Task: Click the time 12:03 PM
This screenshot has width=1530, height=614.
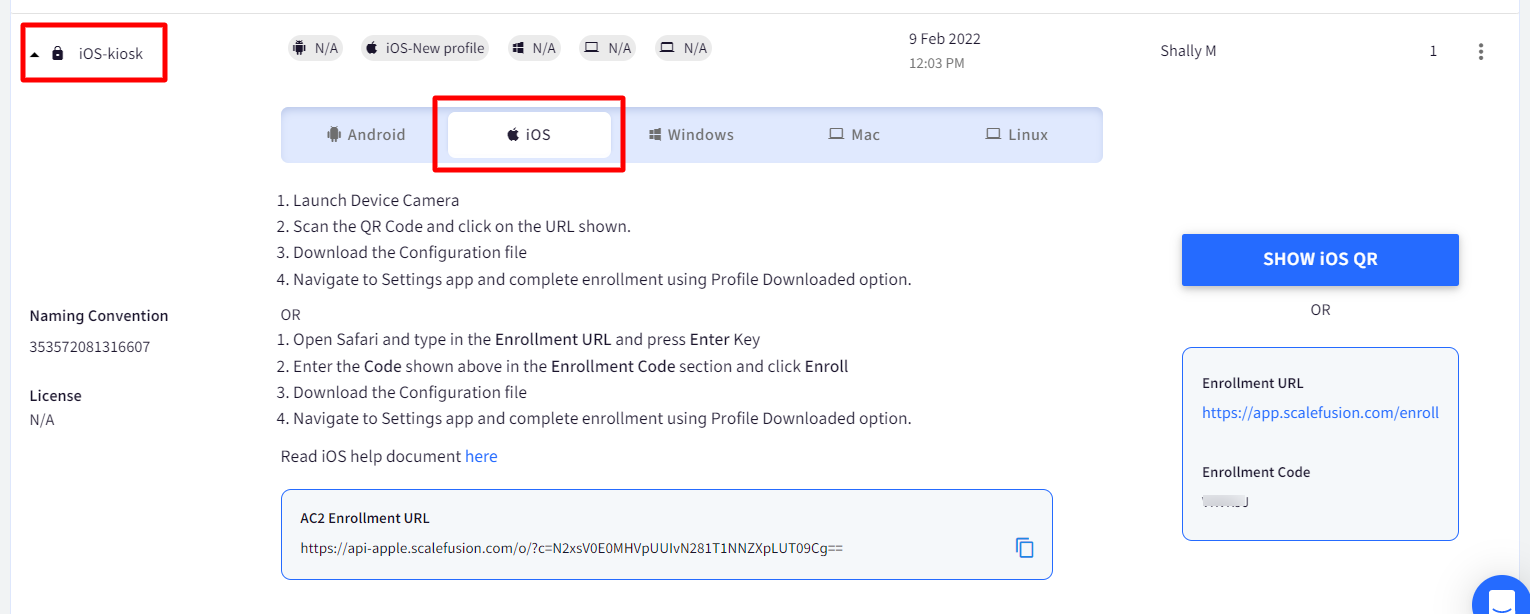Action: [937, 64]
